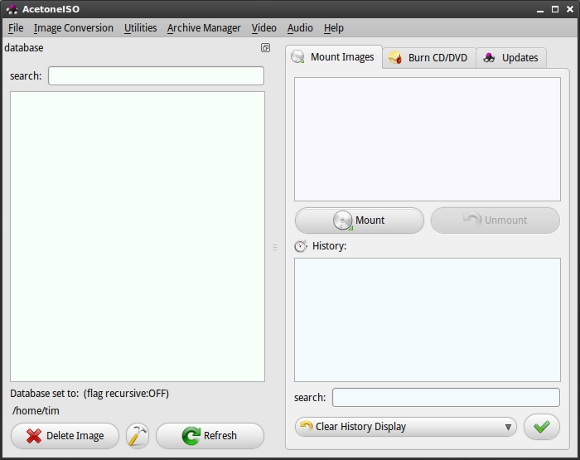
Task: Click the grayed Unmount button
Action: click(495, 220)
